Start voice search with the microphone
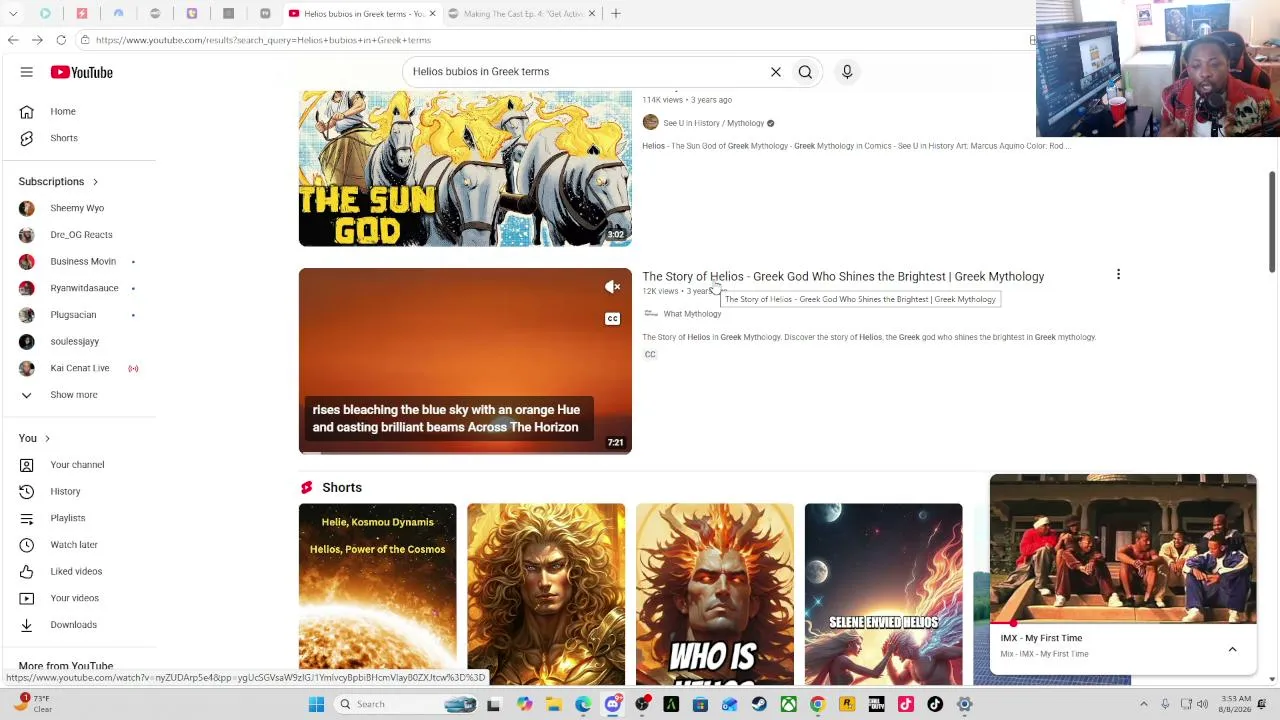 [x=847, y=72]
